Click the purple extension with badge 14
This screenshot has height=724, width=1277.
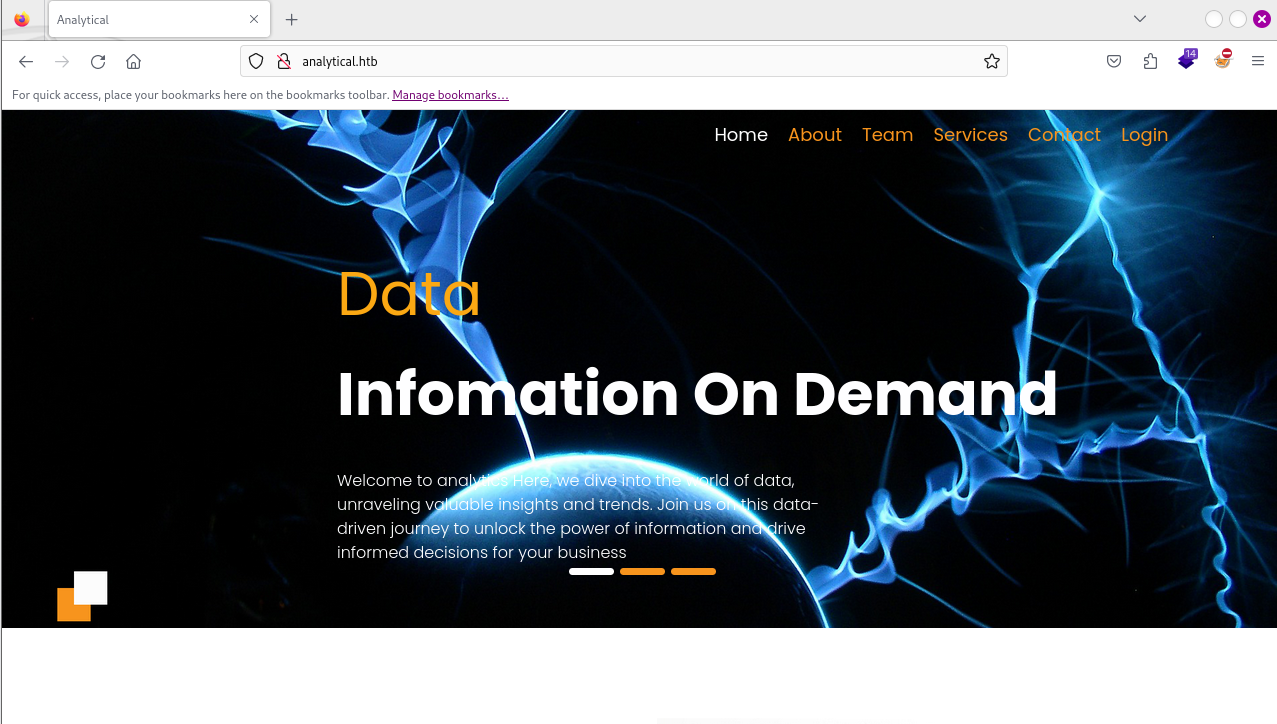click(1187, 60)
